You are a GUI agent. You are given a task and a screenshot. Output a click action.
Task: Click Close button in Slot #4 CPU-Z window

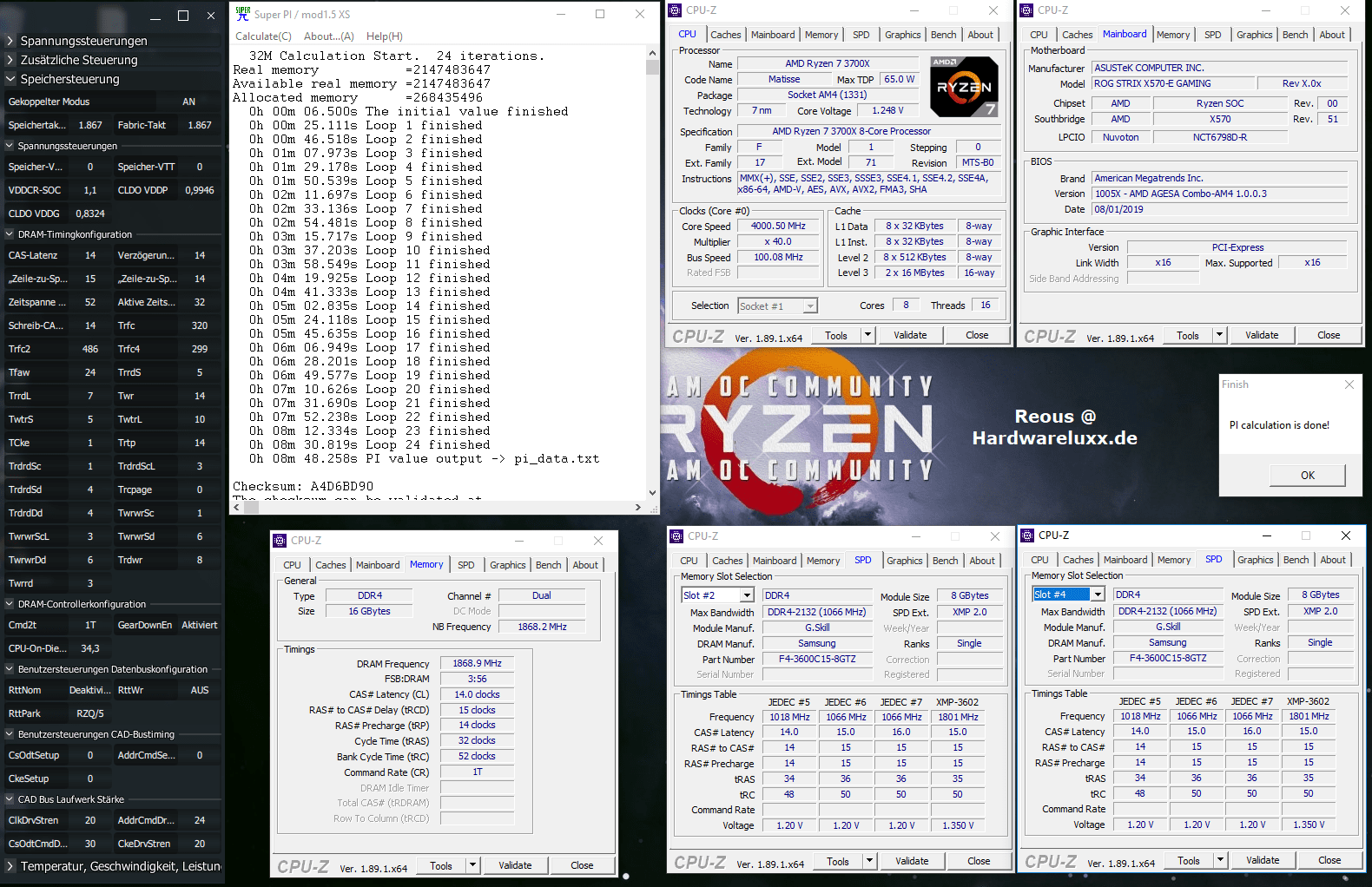pos(1329,860)
